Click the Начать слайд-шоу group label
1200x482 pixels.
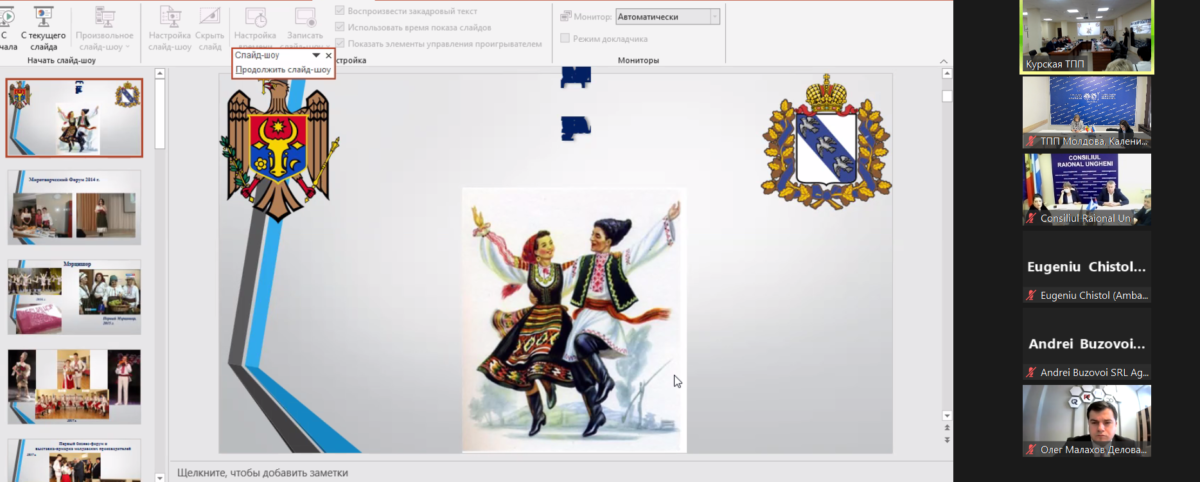(x=62, y=60)
